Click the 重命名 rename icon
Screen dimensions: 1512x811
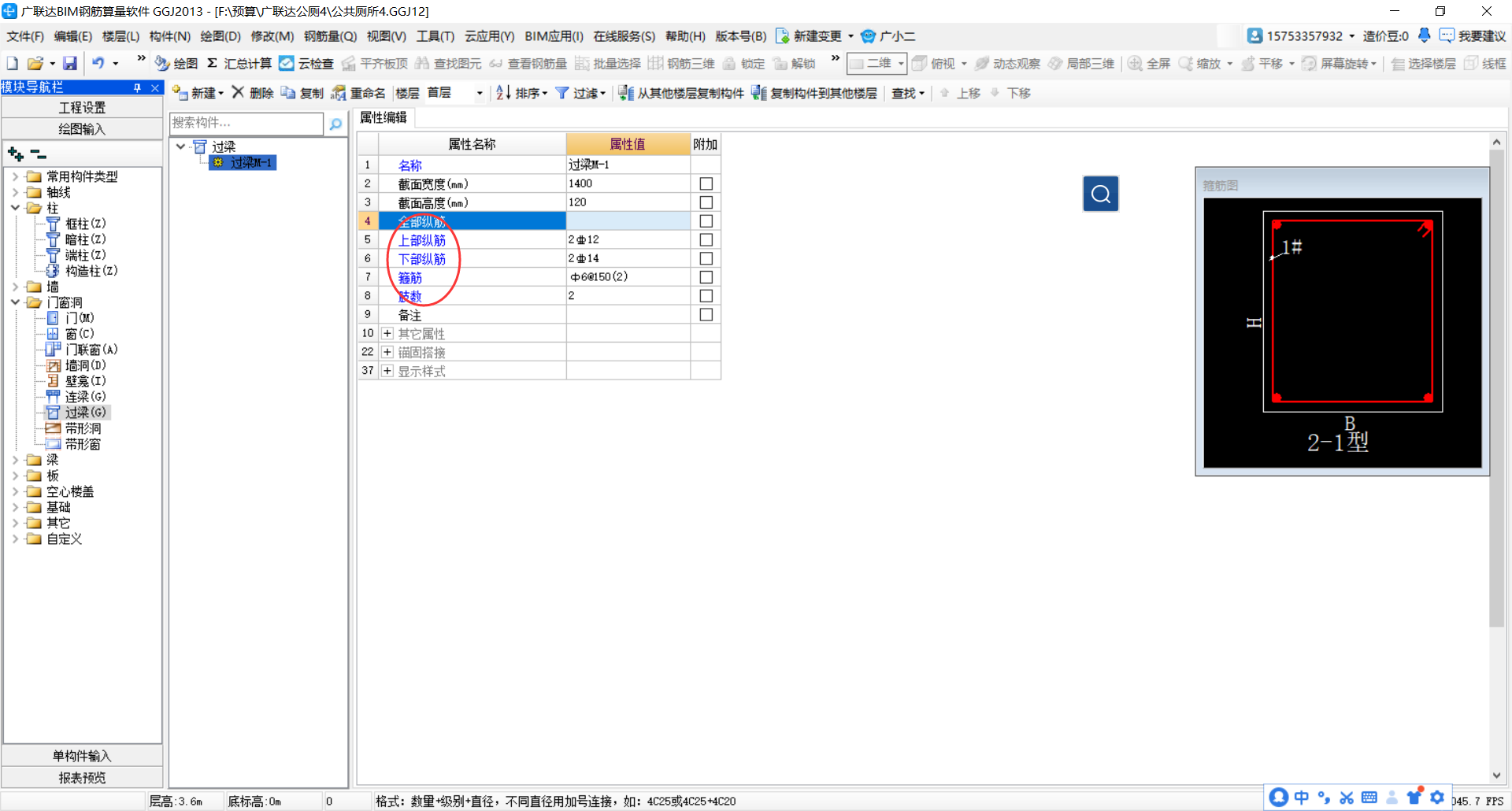coord(339,93)
